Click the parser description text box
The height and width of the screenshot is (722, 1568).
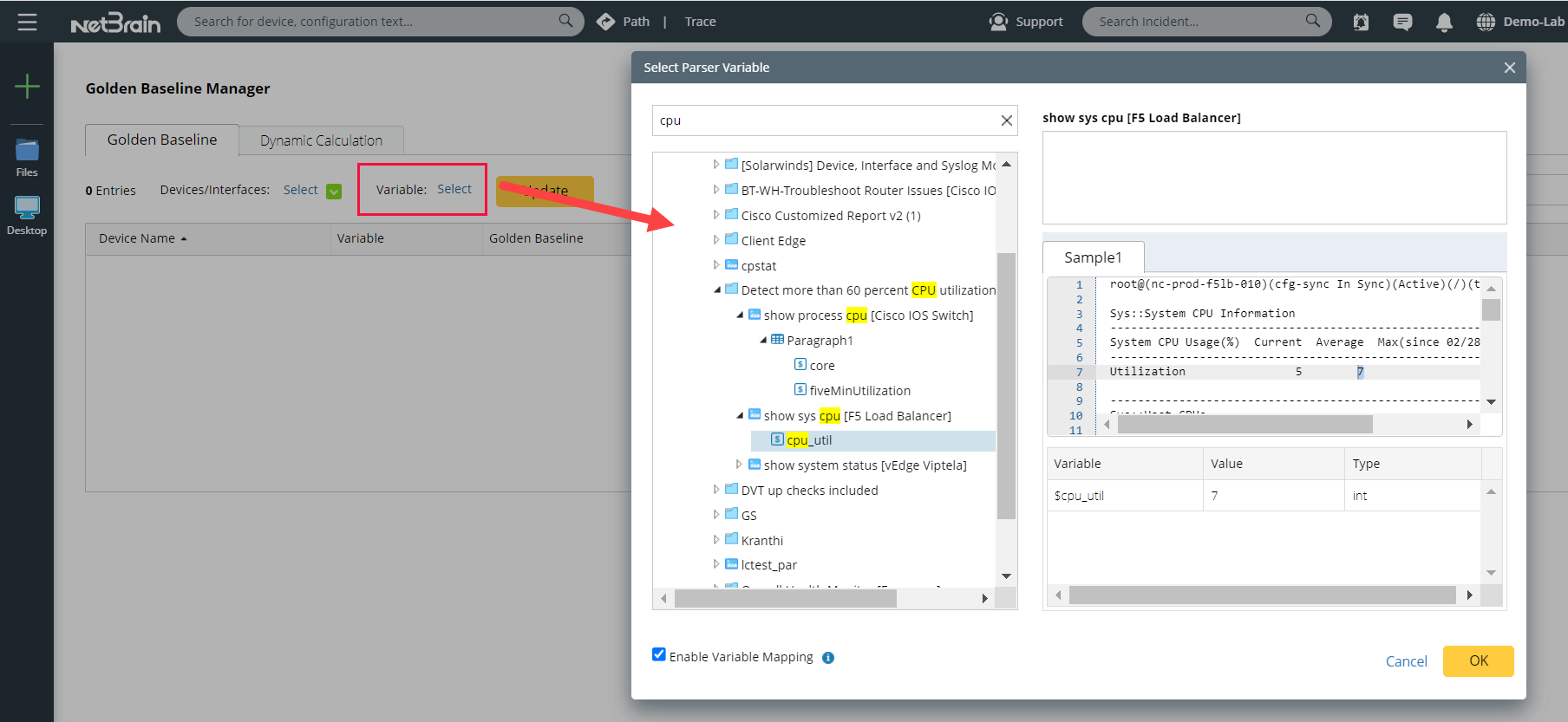[1274, 178]
